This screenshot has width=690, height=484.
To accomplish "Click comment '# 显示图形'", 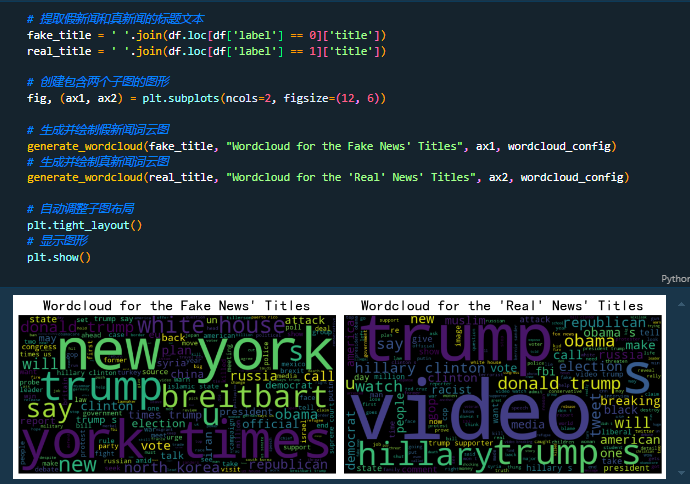I will 58,241.
